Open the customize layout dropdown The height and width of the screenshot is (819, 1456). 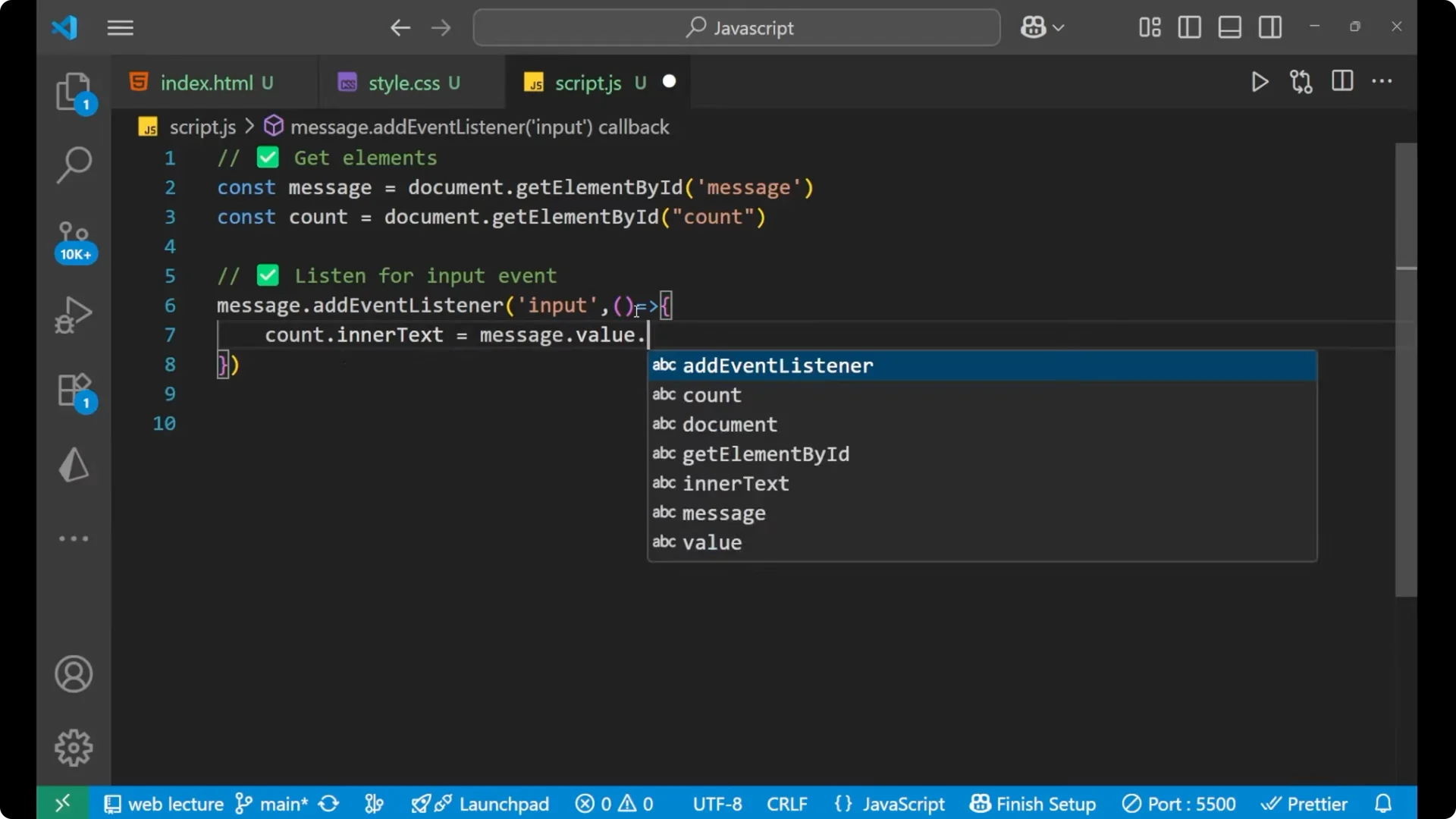pos(1148,27)
